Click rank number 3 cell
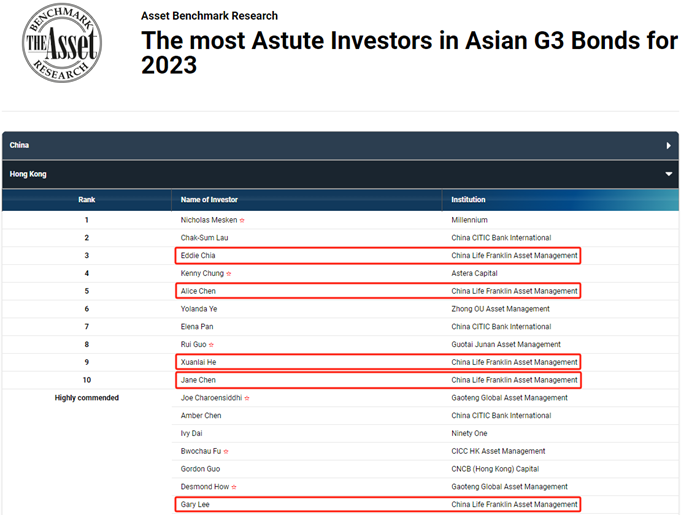 (x=86, y=255)
